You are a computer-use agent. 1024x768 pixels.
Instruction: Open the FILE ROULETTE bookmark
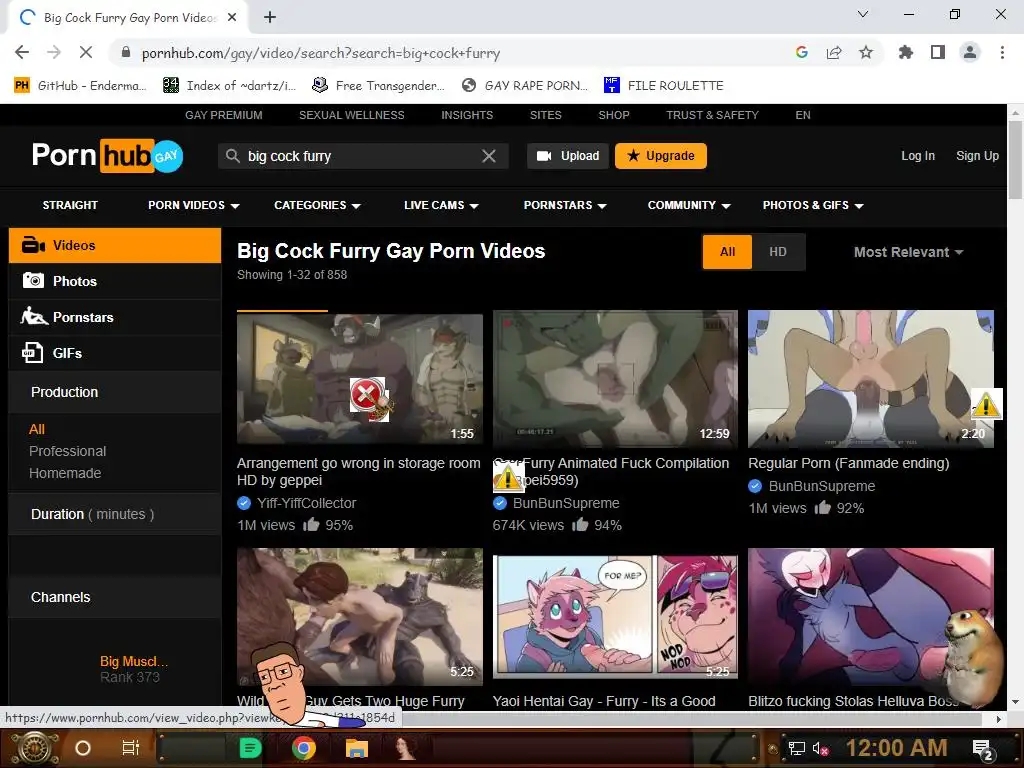664,86
